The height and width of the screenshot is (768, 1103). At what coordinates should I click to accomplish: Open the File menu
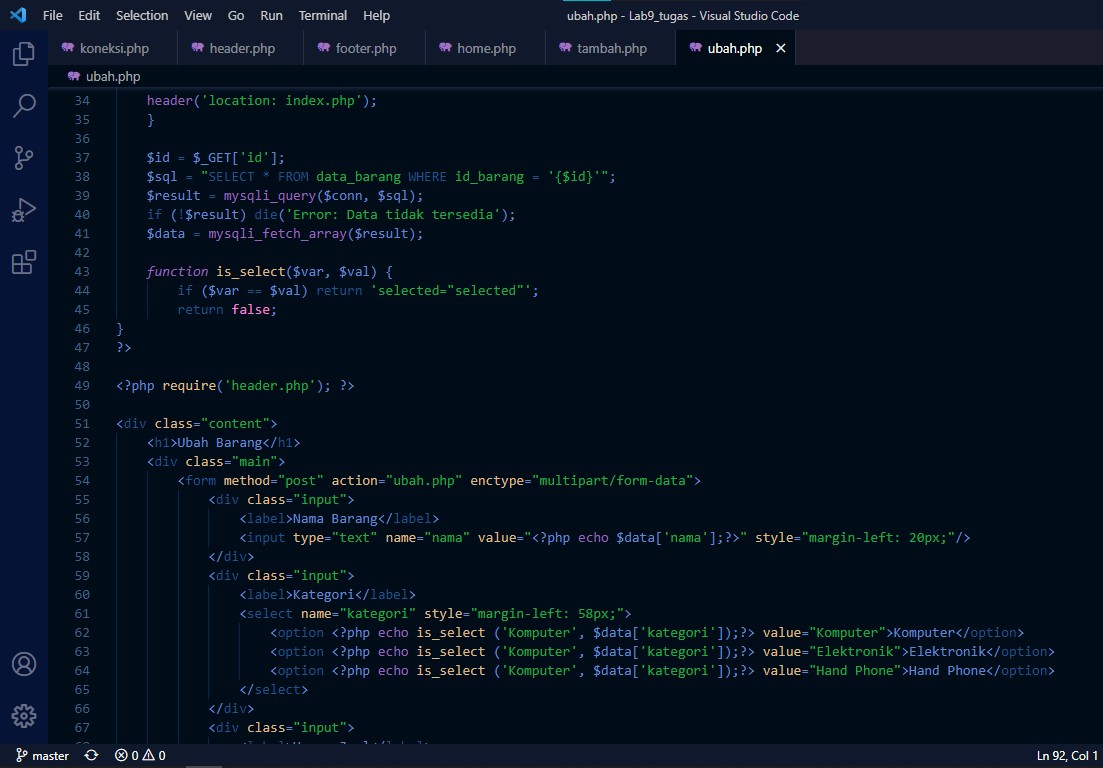pos(53,15)
